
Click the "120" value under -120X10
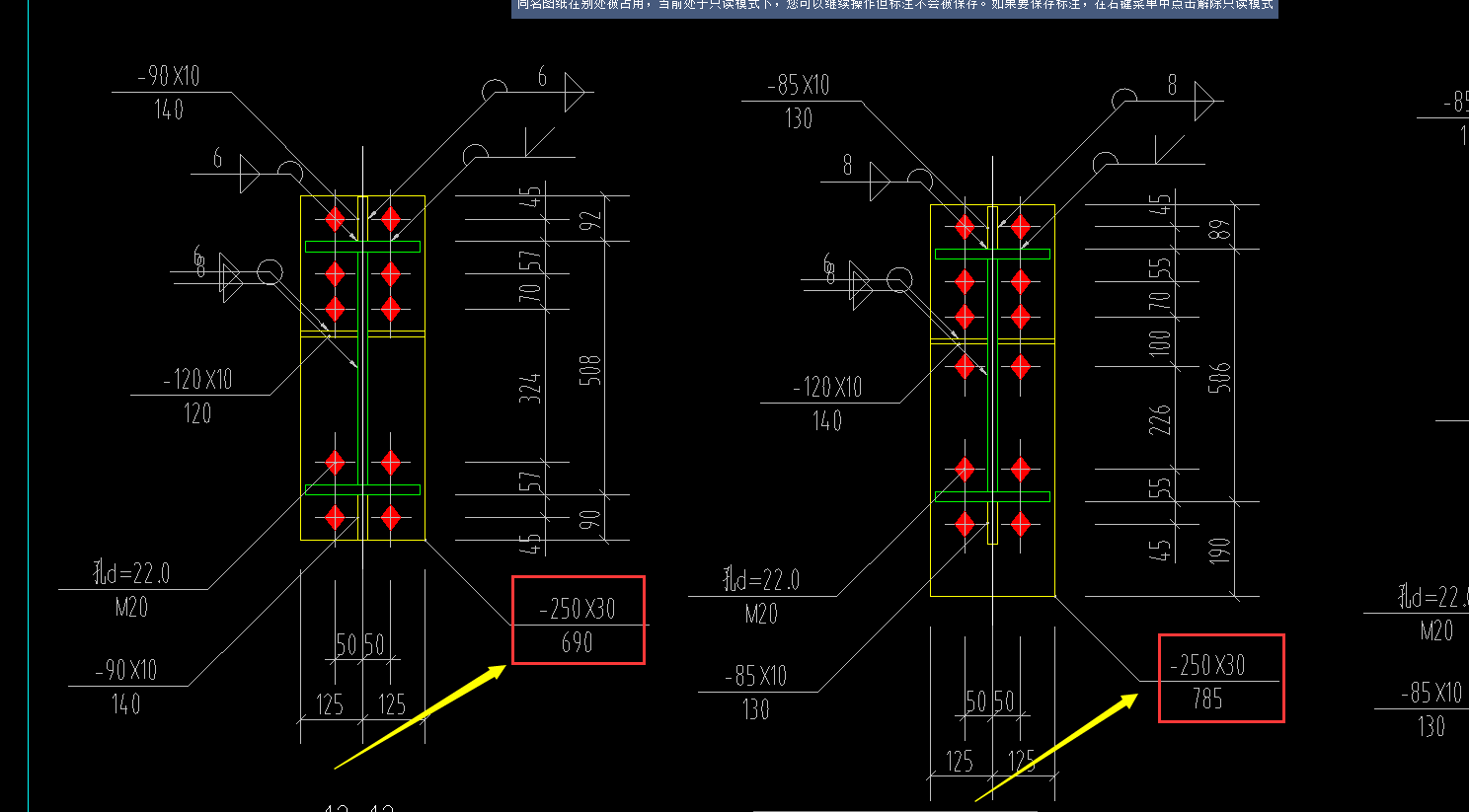coord(197,413)
